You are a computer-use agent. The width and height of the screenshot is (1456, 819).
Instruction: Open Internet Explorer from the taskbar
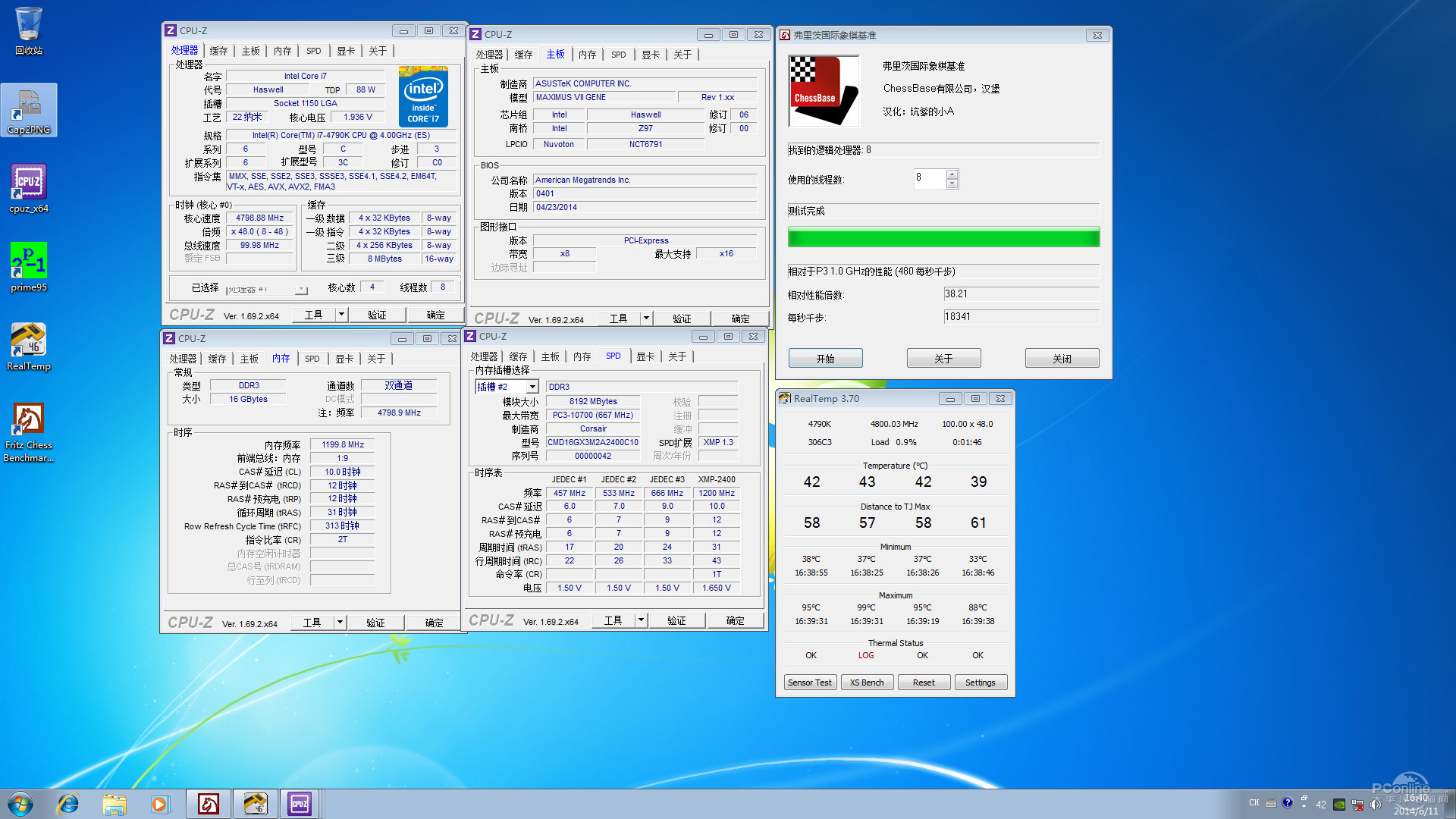(x=68, y=804)
